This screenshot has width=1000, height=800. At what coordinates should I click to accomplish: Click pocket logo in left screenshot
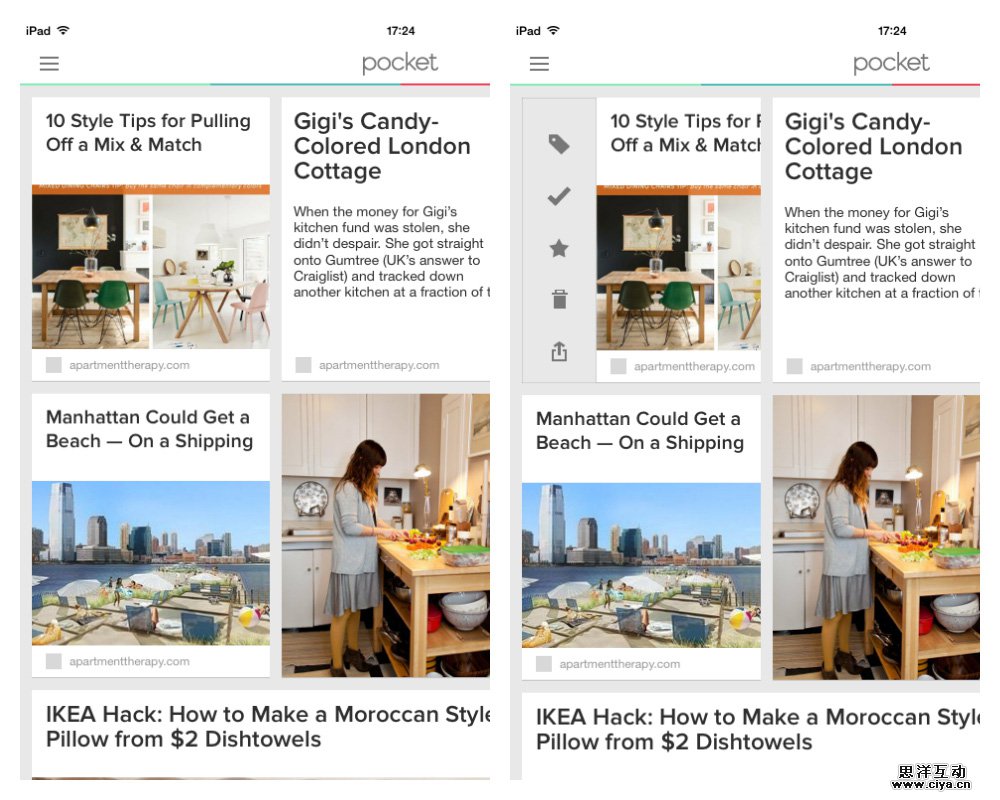(399, 63)
